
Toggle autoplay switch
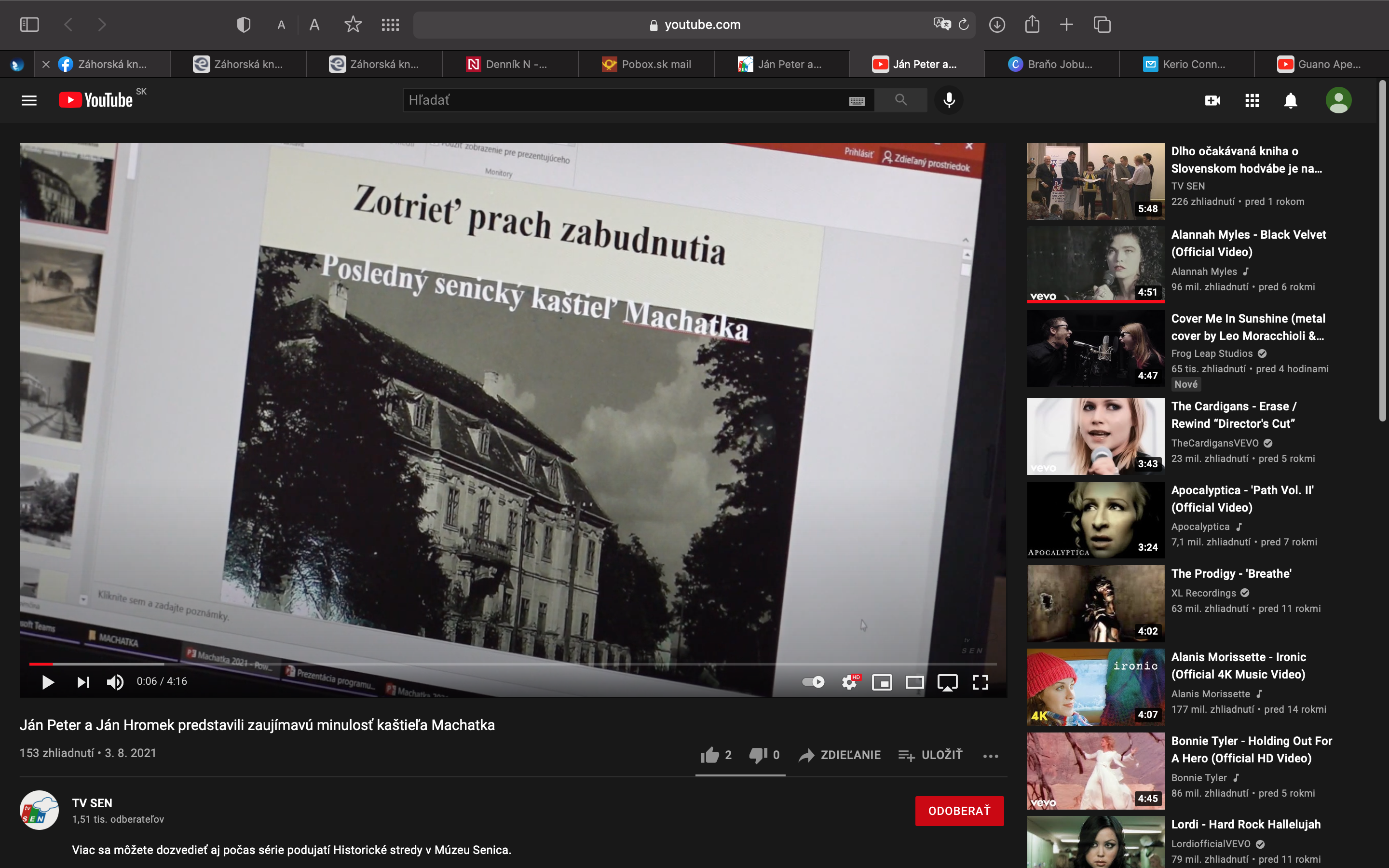[813, 682]
